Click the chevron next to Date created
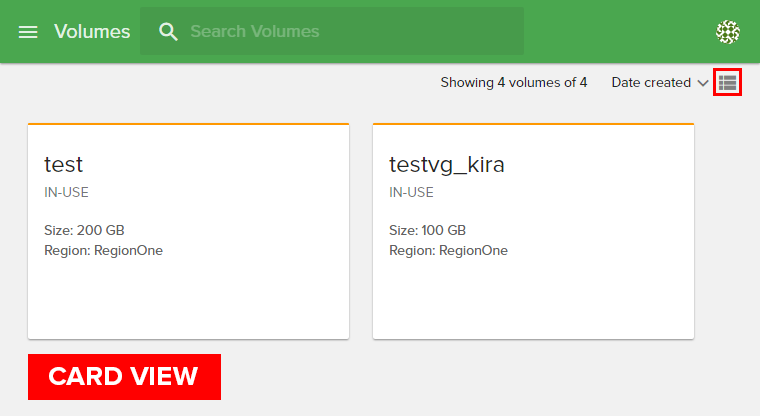Viewport: 760px width, 416px height. click(x=703, y=83)
